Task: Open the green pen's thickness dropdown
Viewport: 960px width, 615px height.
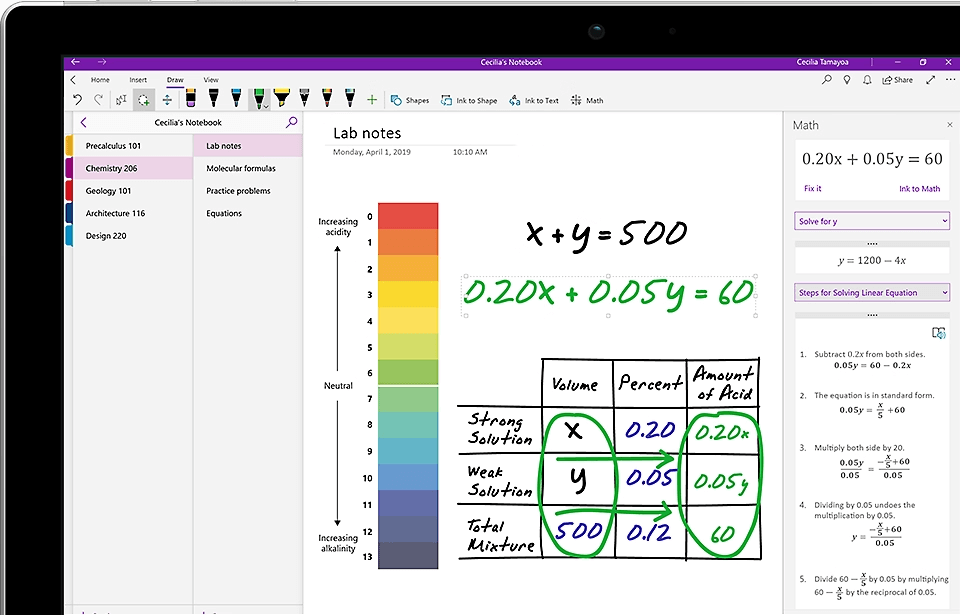Action: [266, 105]
